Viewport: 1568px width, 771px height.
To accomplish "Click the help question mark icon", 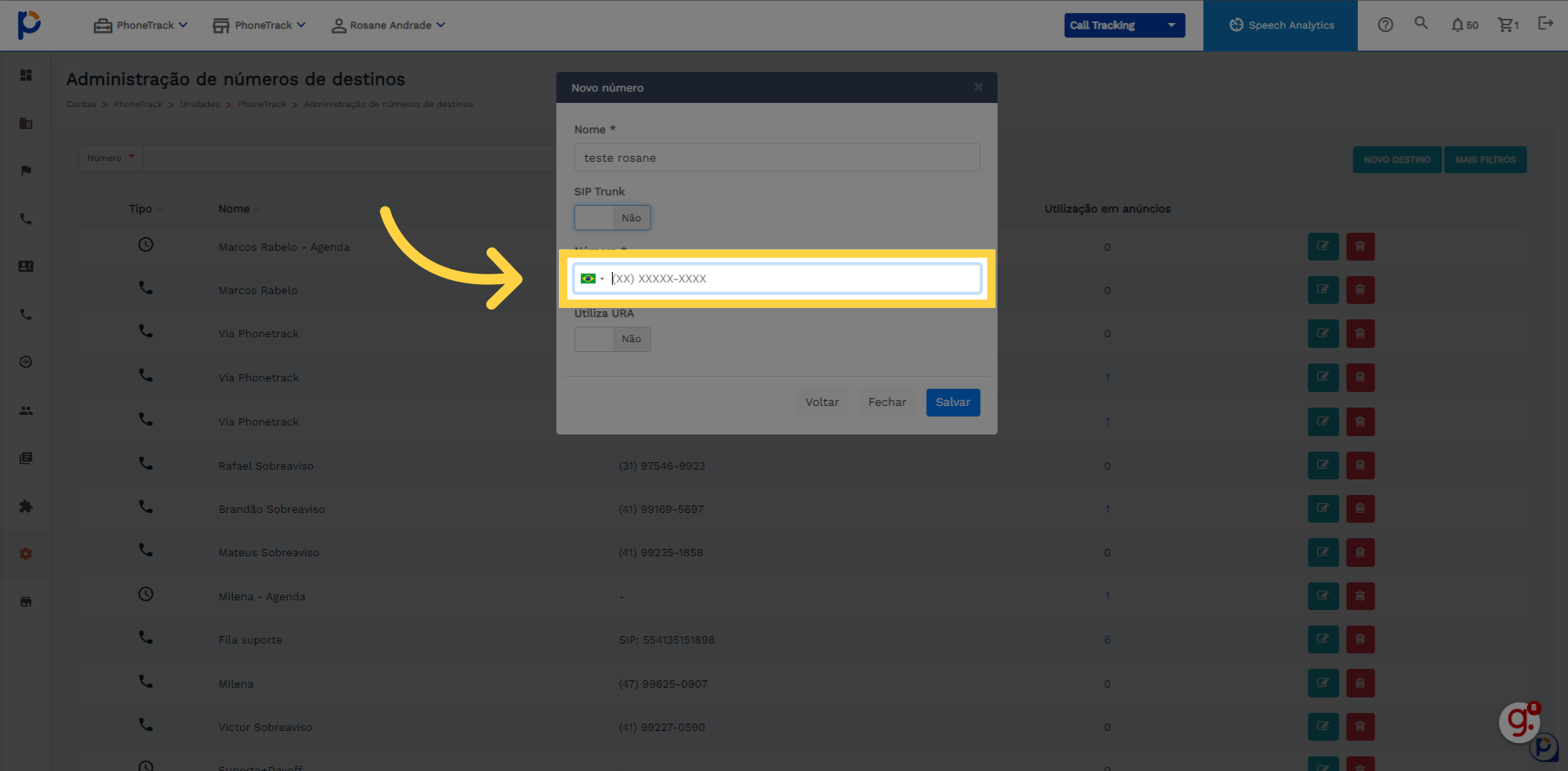I will pyautogui.click(x=1385, y=25).
